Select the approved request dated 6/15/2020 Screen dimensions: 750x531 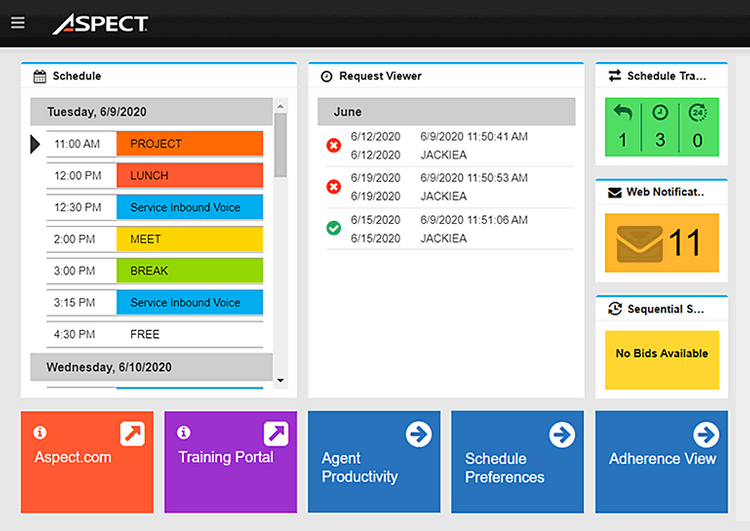[446, 228]
